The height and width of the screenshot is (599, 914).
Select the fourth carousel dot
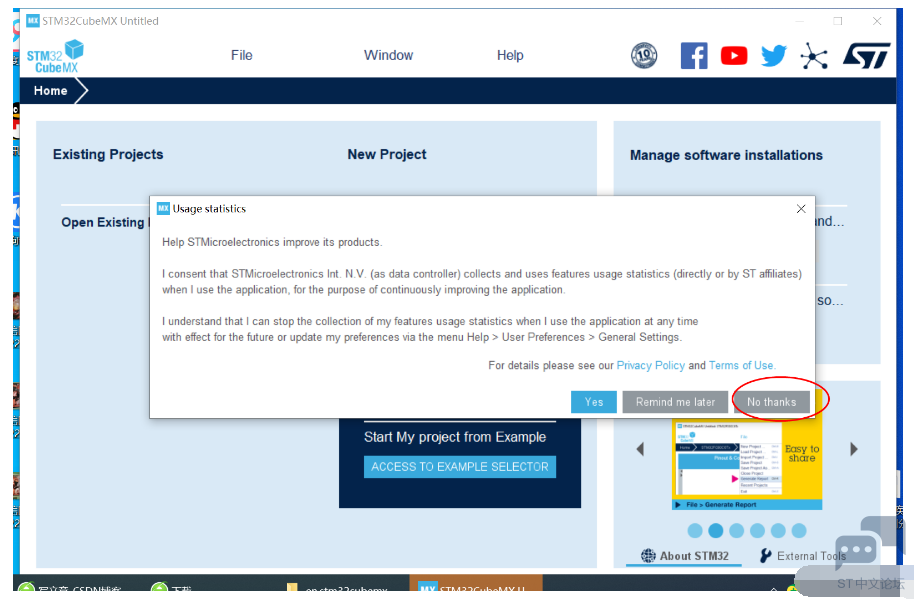(757, 531)
